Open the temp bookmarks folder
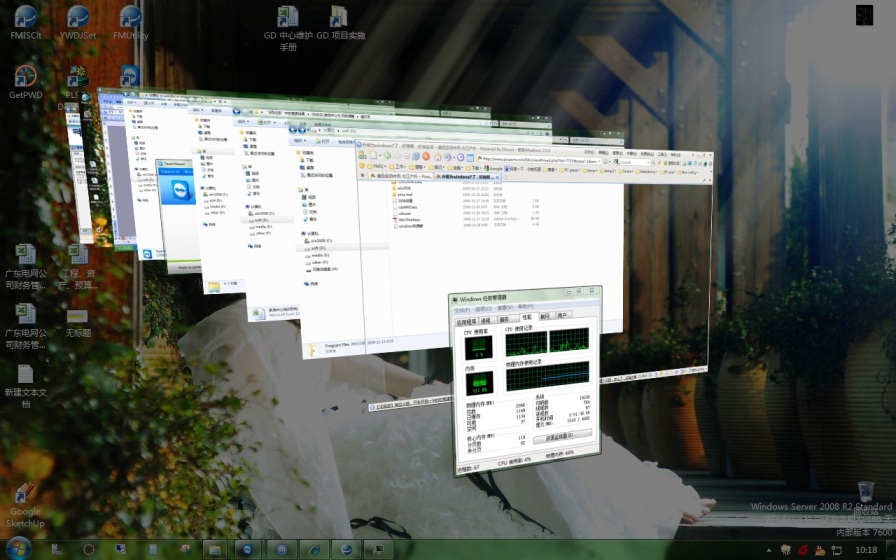The height and width of the screenshot is (560, 896). coord(590,170)
